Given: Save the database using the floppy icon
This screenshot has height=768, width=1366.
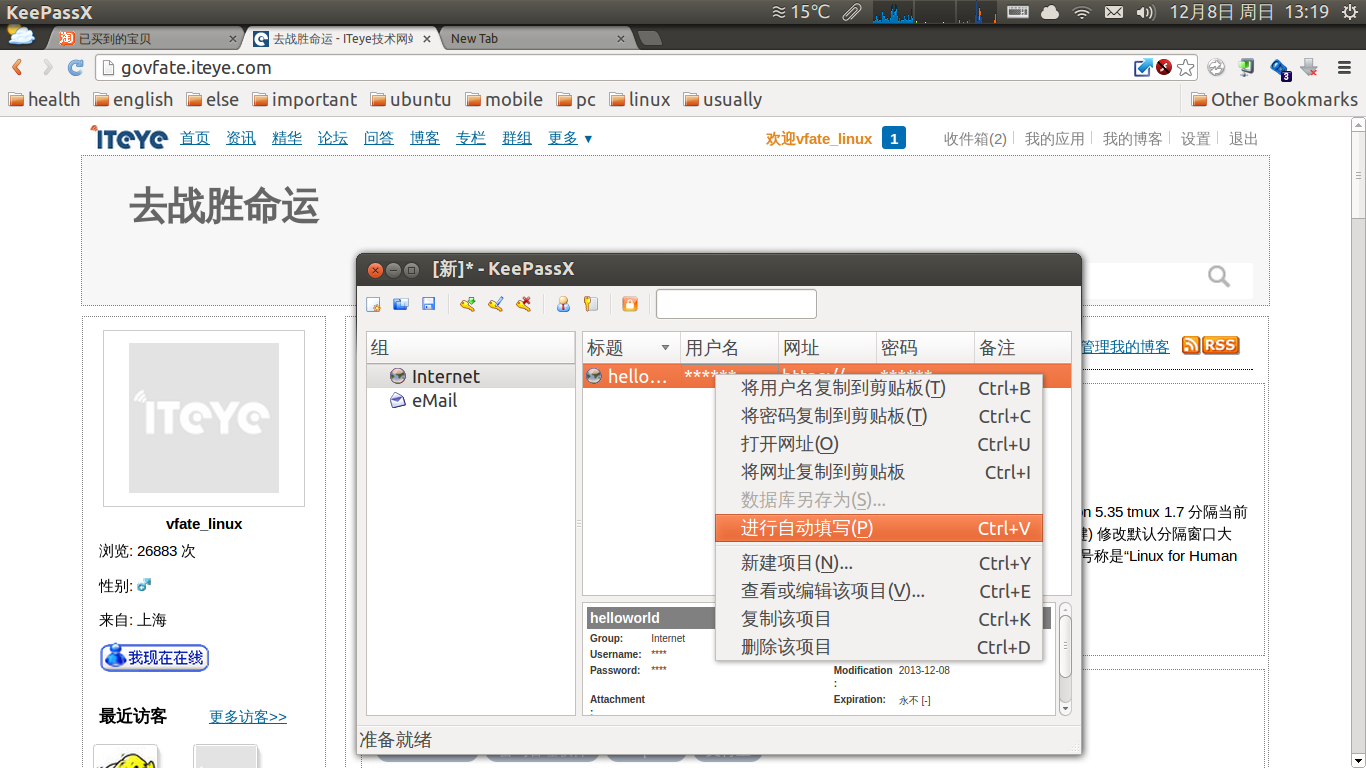Looking at the screenshot, I should point(428,304).
